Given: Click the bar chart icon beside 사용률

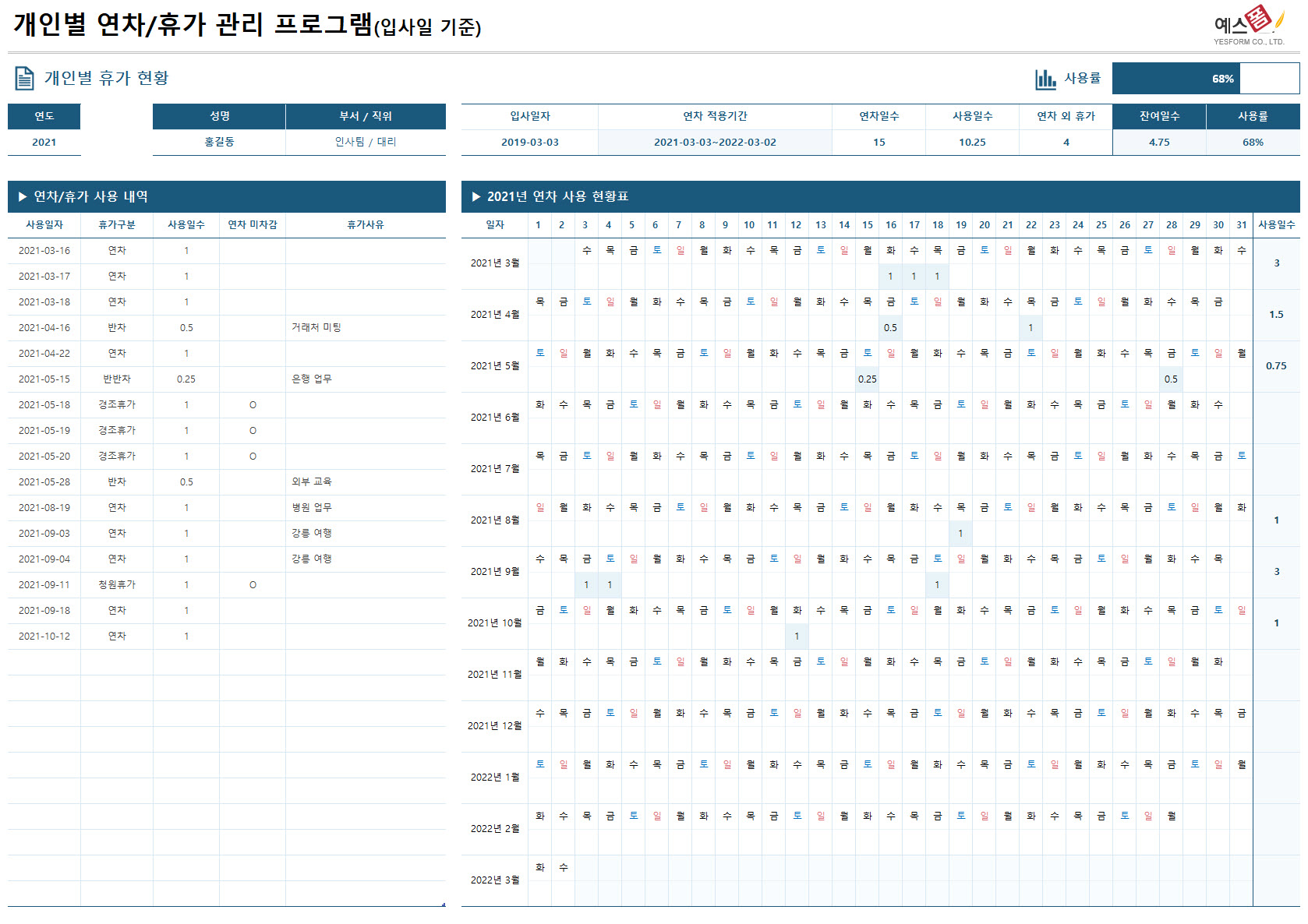Looking at the screenshot, I should click(x=1045, y=79).
